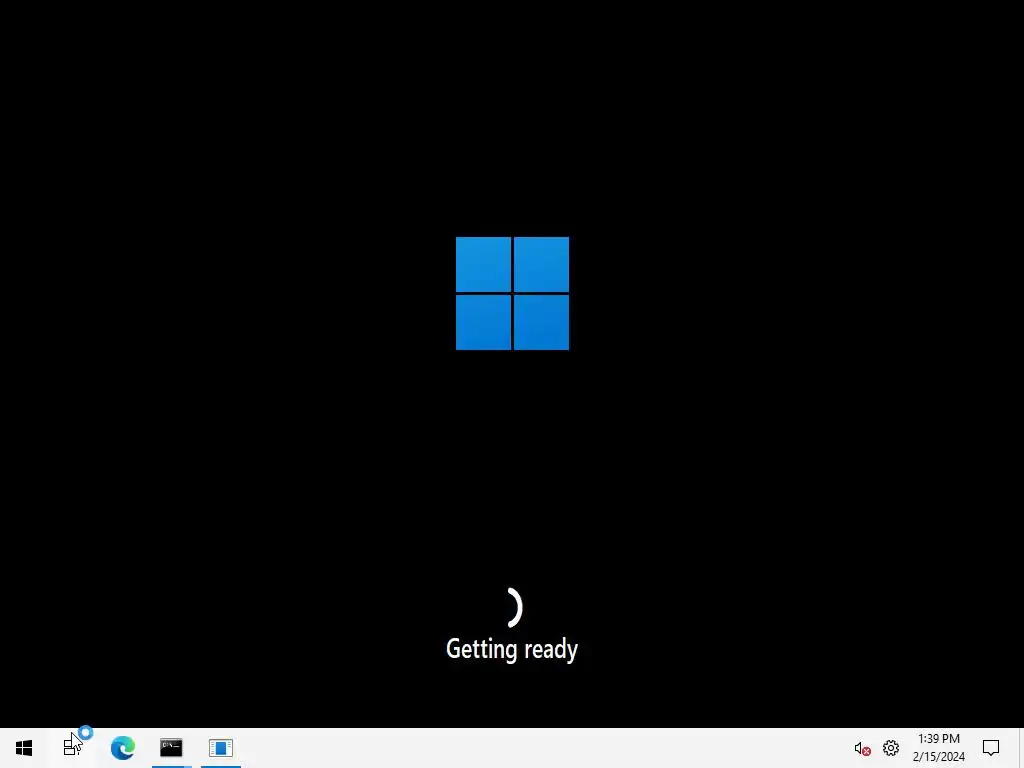Open Task View in the taskbar
The image size is (1024, 768).
(72, 746)
